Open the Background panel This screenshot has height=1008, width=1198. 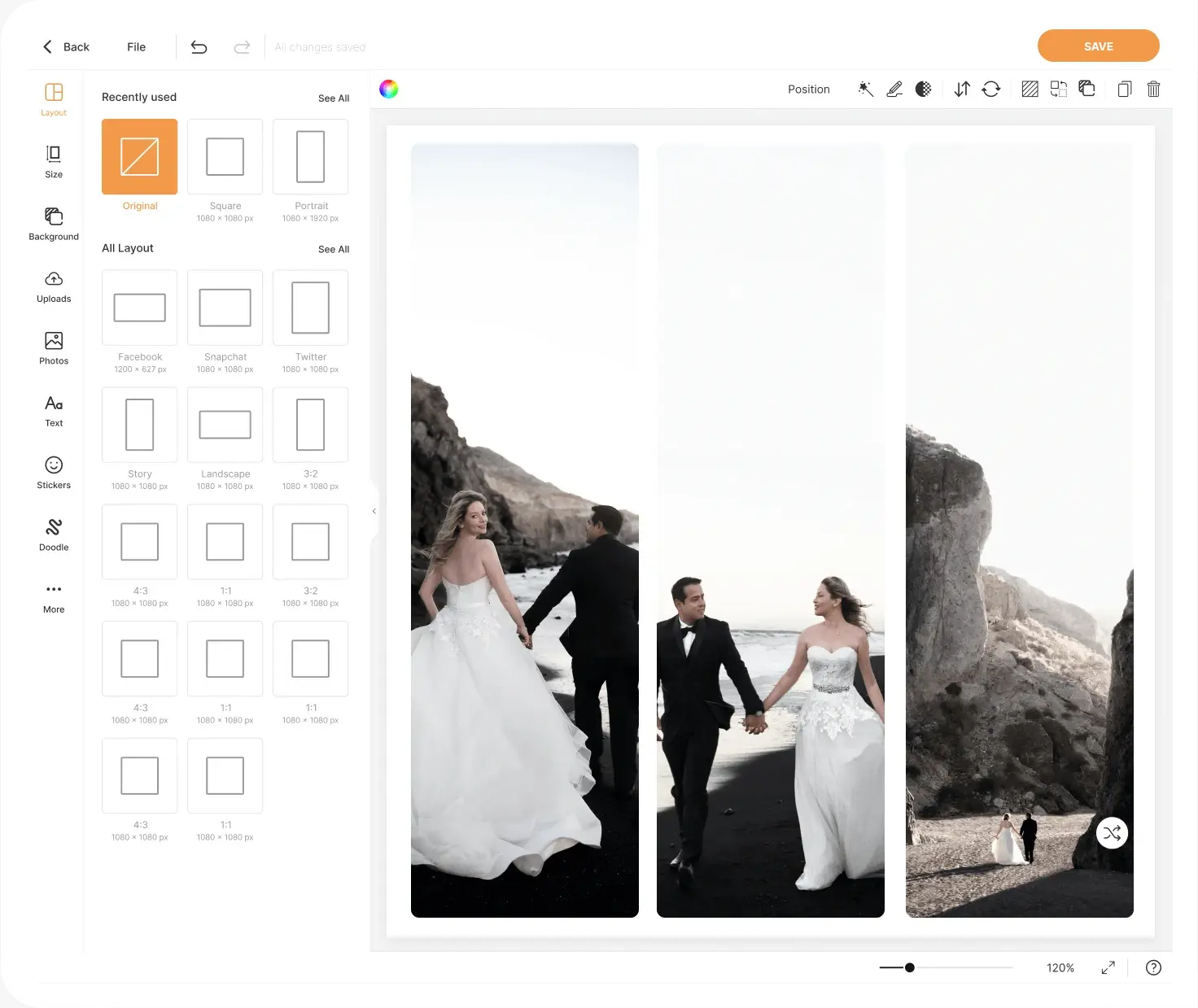coord(53,224)
